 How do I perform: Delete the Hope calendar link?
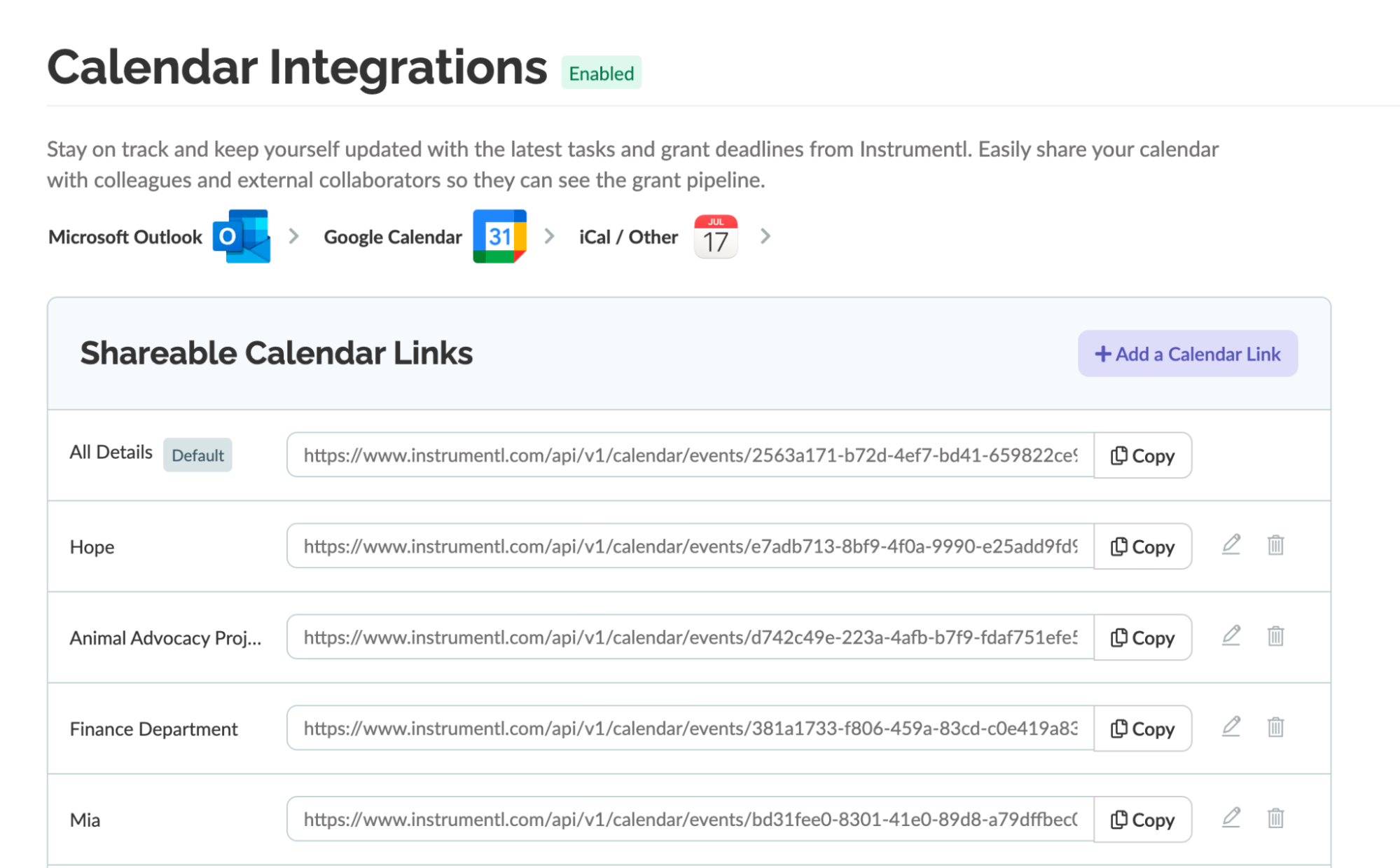pos(1275,545)
